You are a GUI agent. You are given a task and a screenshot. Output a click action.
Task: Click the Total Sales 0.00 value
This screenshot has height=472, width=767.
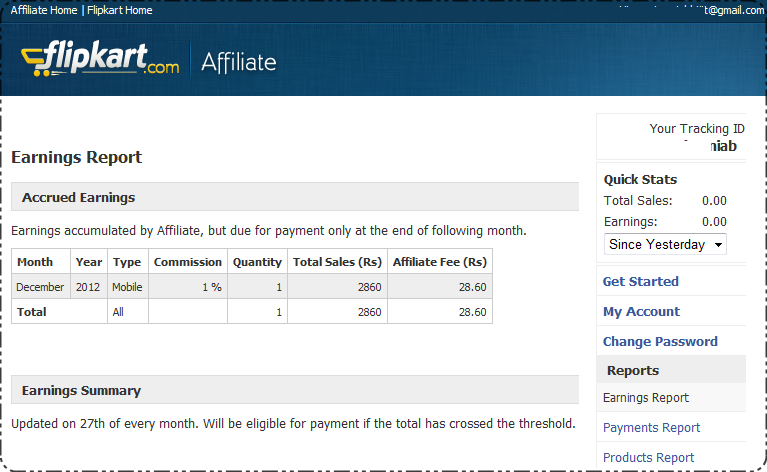[x=714, y=201]
